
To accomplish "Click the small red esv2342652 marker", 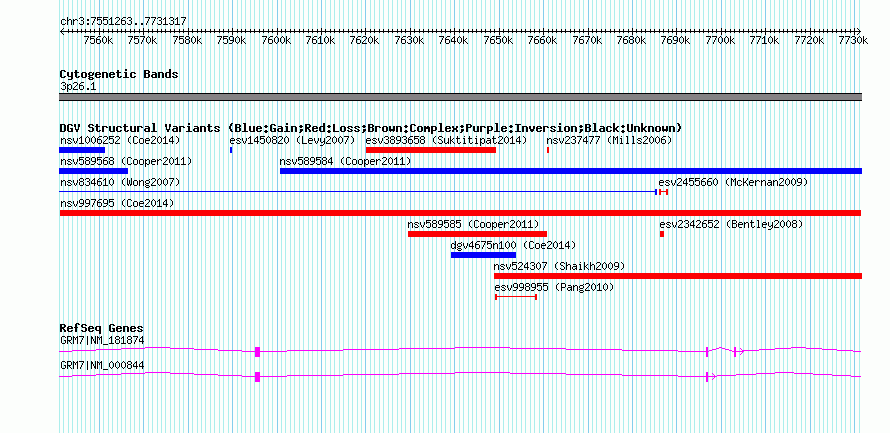I will click(662, 234).
